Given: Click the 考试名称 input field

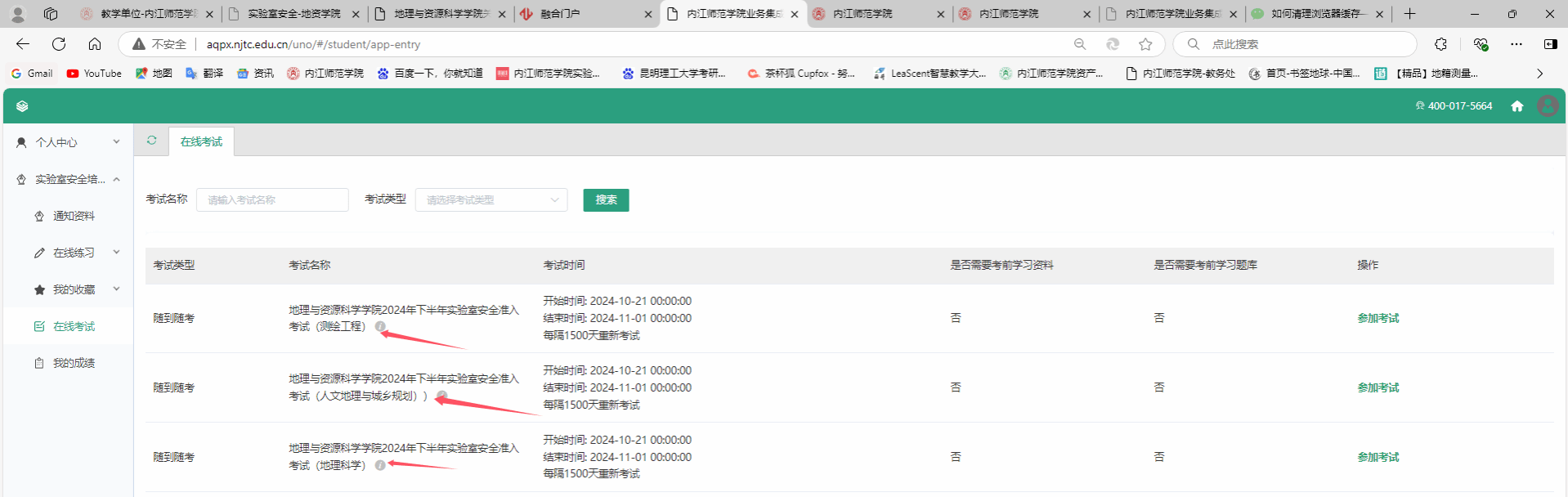Looking at the screenshot, I should pos(272,200).
